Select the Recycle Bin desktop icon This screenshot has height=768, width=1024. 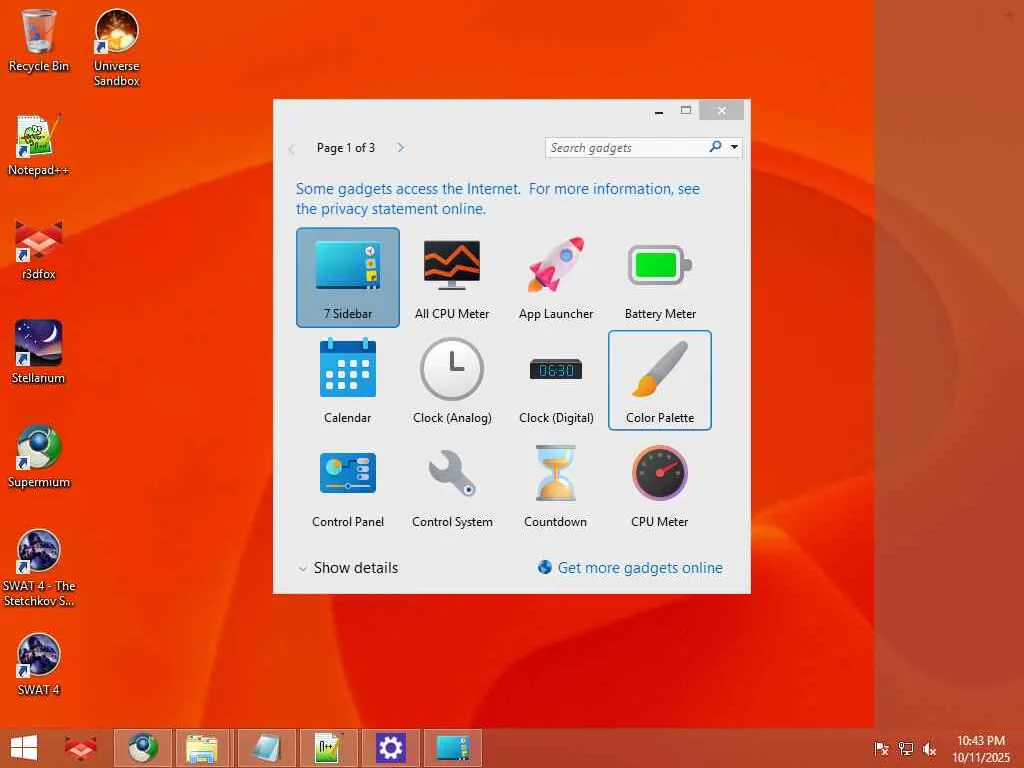click(x=39, y=40)
